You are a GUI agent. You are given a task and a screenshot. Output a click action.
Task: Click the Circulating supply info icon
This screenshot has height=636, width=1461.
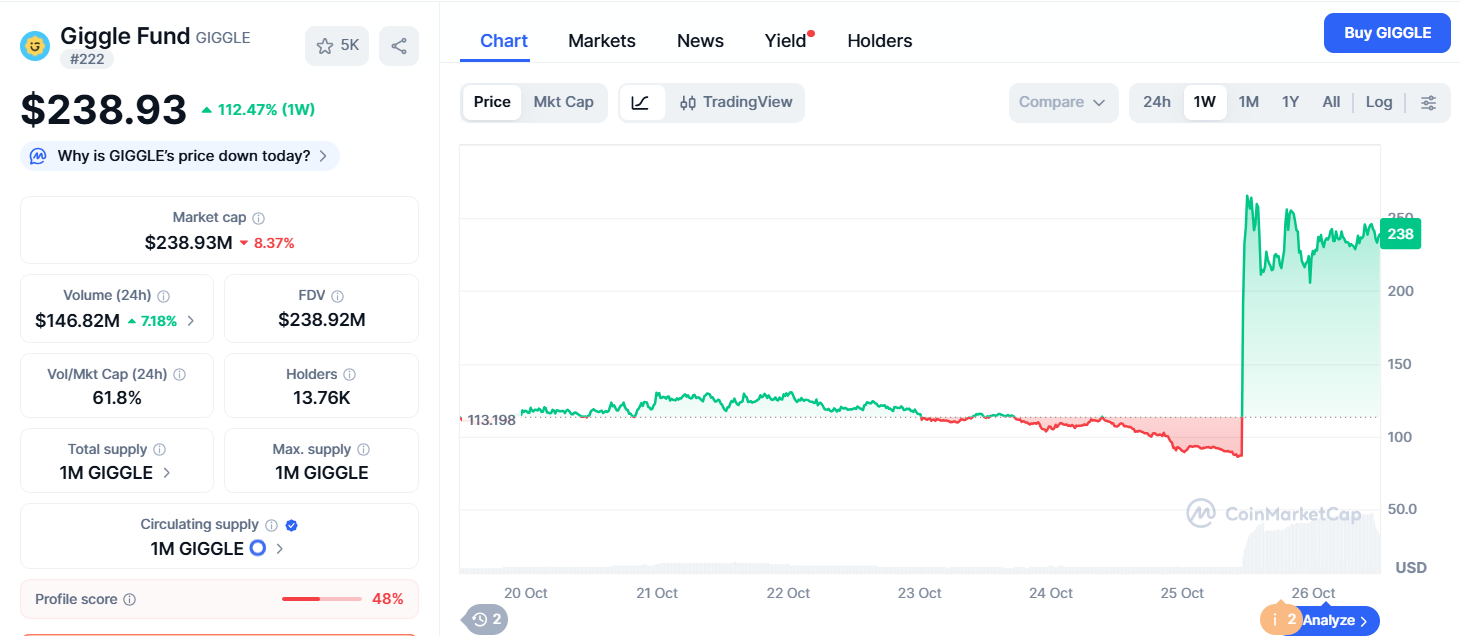(x=270, y=525)
